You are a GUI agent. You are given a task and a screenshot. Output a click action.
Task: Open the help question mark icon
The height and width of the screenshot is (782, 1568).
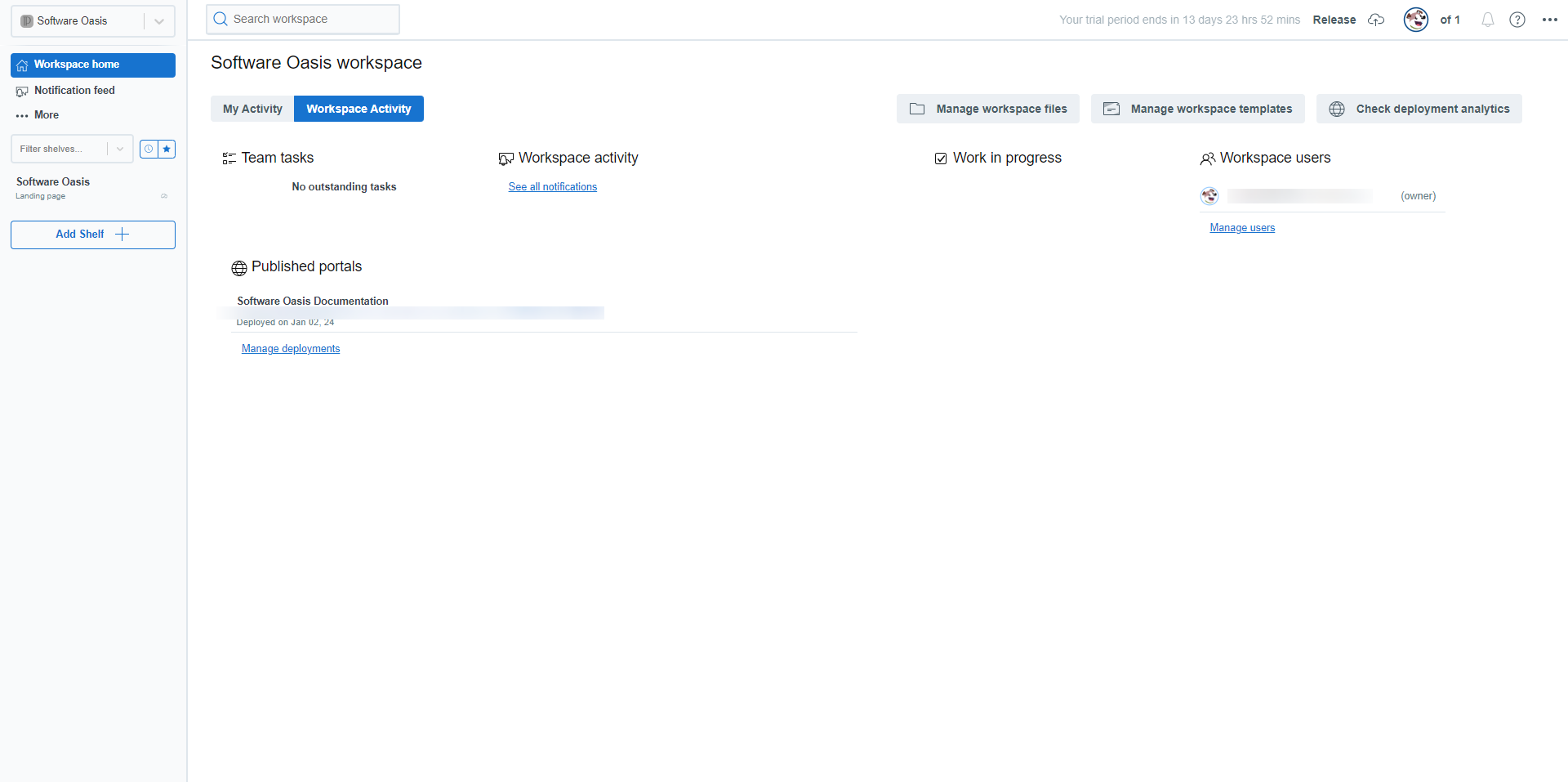pos(1517,20)
